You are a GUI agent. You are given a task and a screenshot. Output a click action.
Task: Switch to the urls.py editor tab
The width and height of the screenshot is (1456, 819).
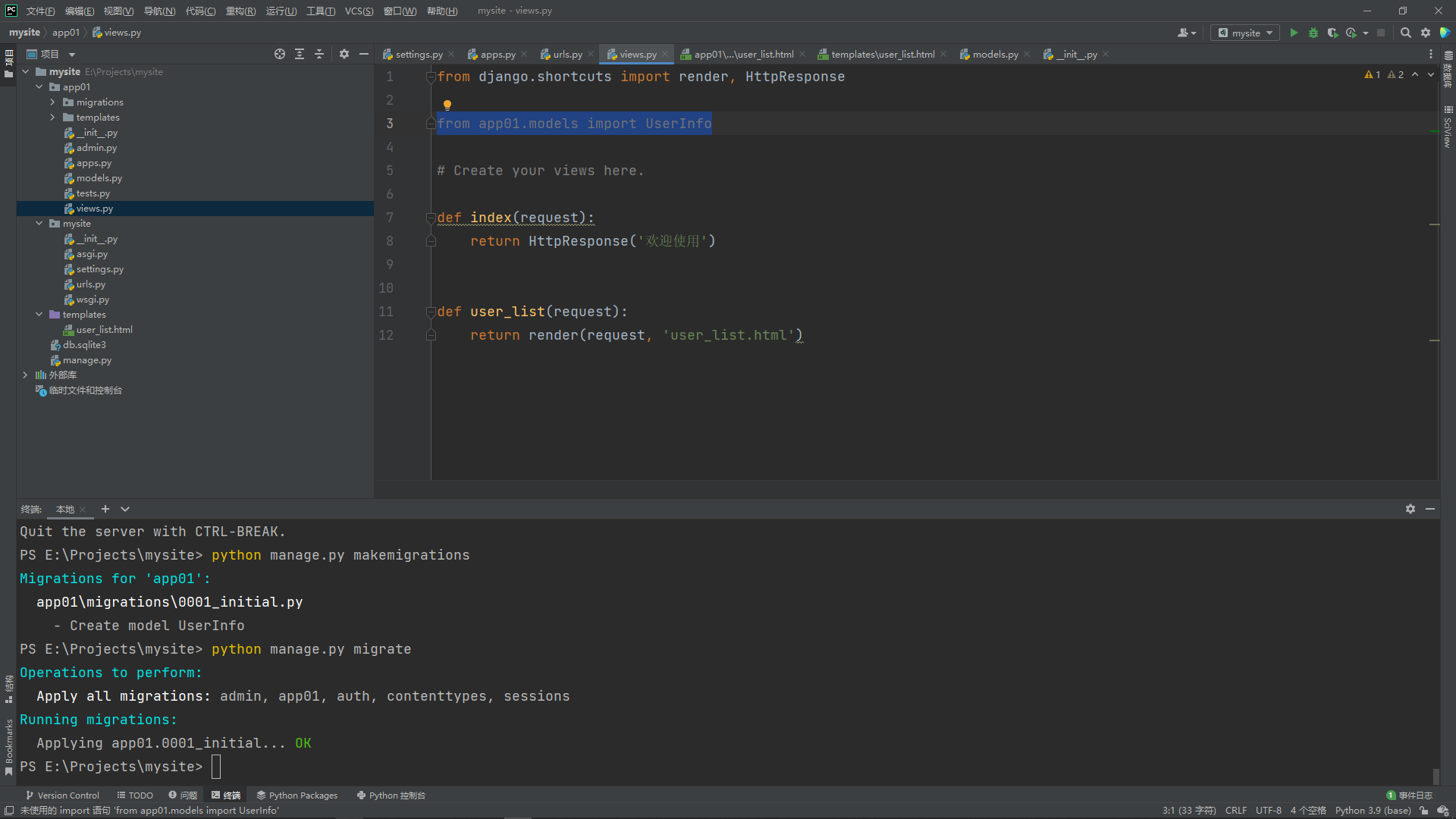567,54
